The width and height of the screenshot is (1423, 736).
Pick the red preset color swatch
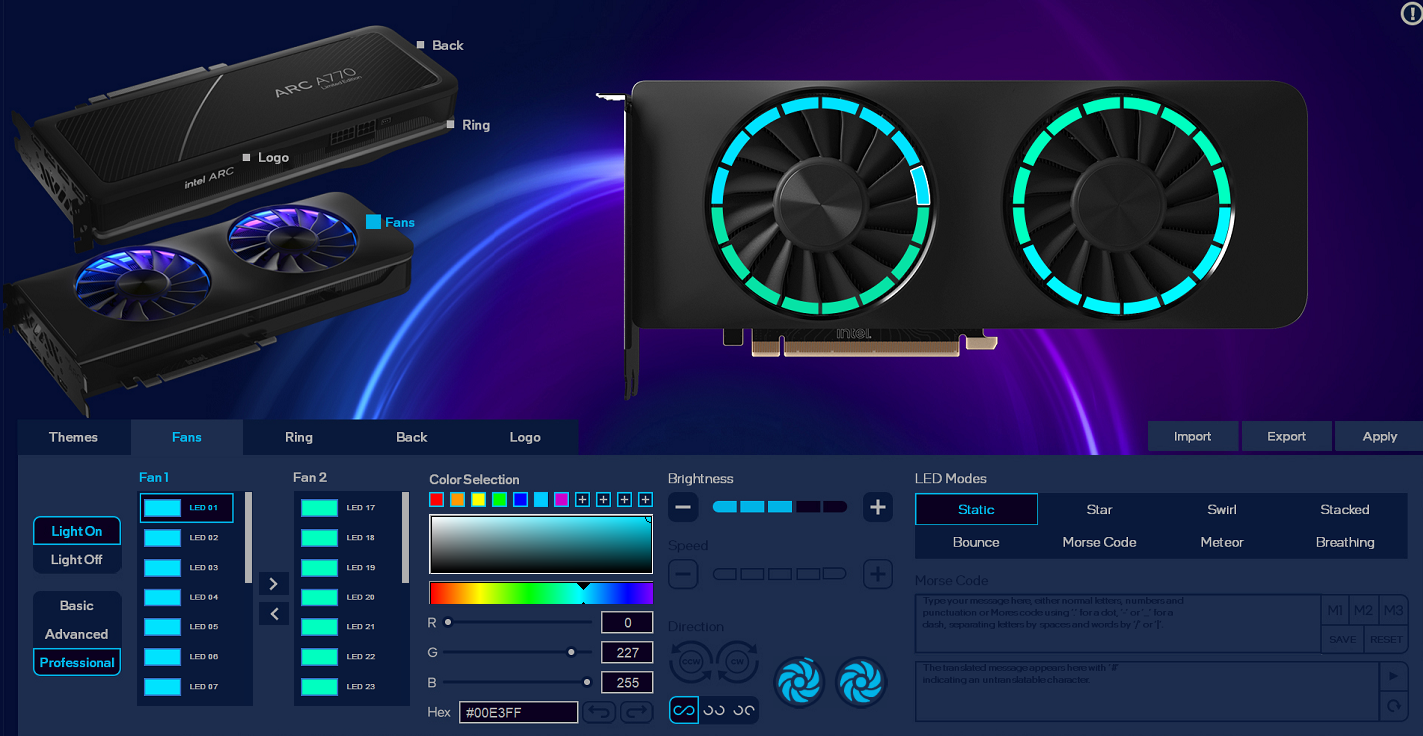(x=436, y=499)
